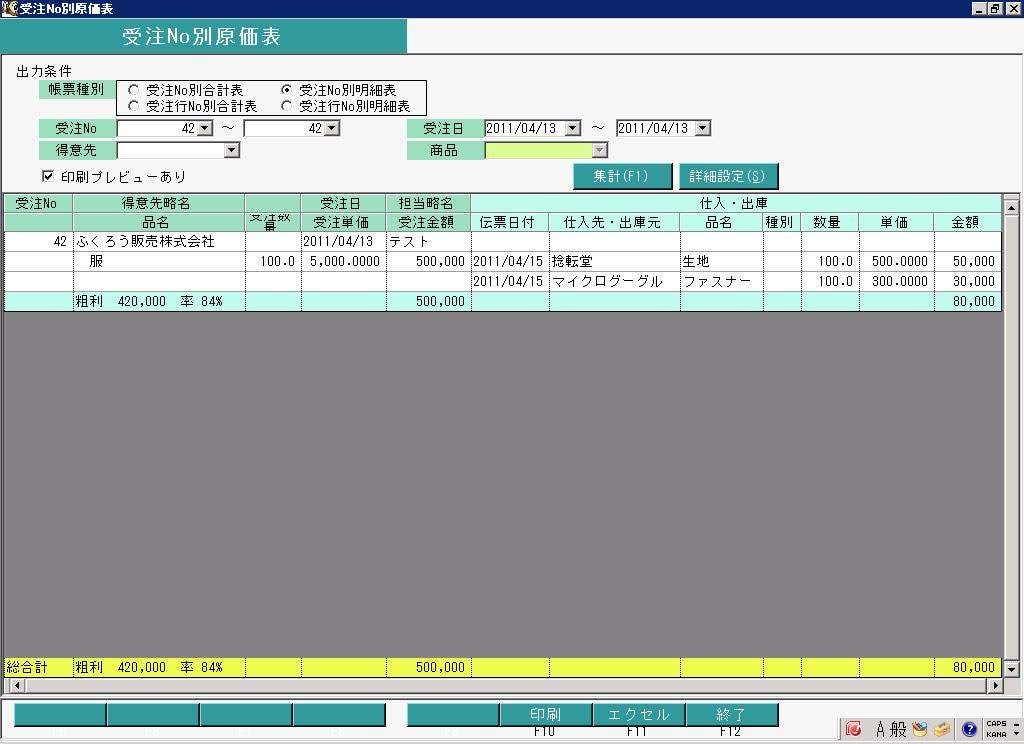Click the horizontal scrollbar right arrow
The width and height of the screenshot is (1024, 744).
pyautogui.click(x=995, y=685)
